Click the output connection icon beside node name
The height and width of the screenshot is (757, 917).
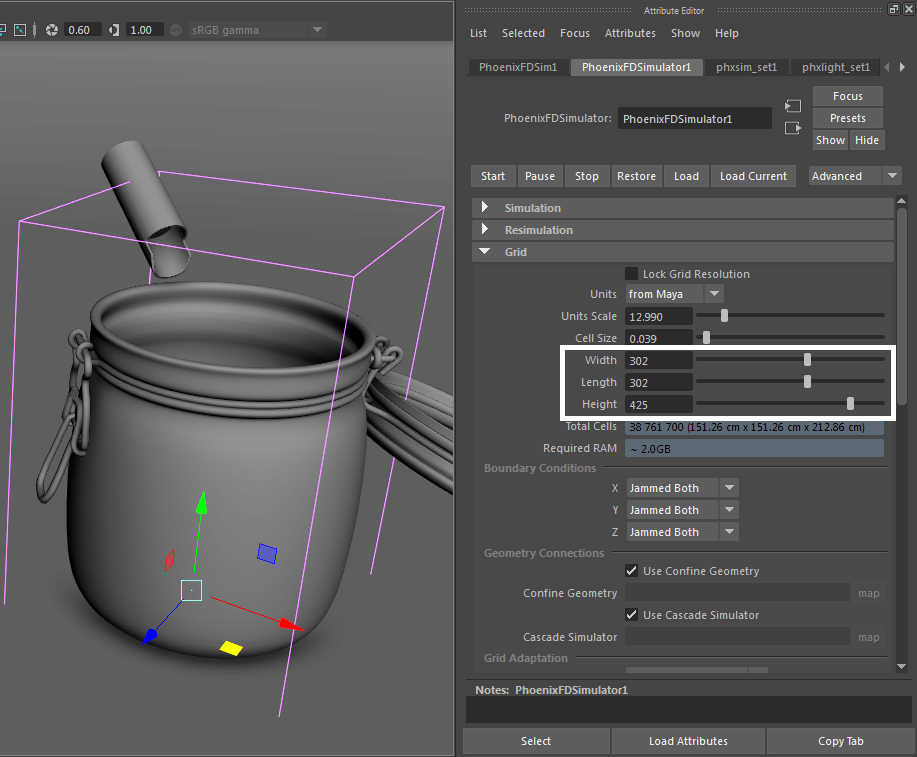792,128
